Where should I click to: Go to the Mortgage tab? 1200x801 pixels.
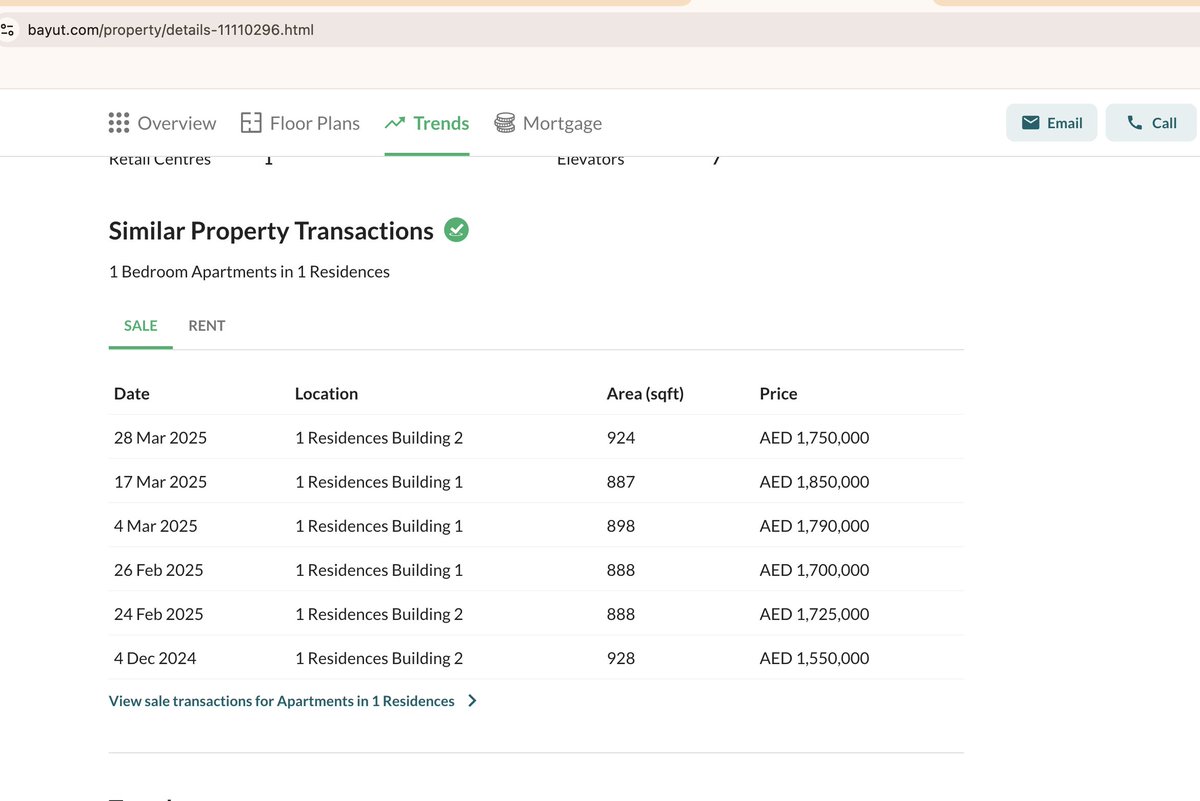tap(548, 123)
